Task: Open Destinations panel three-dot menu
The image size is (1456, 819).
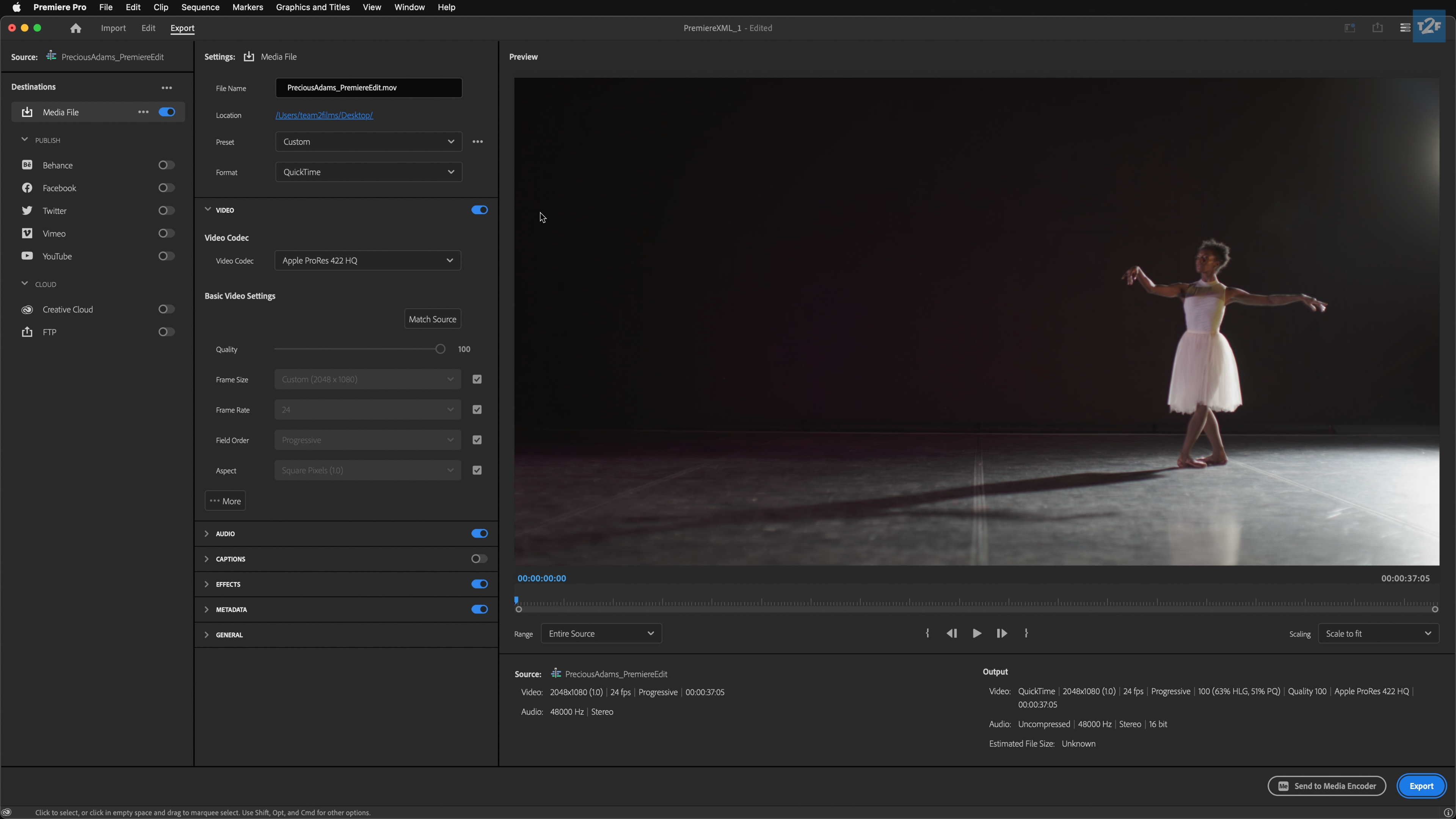Action: point(167,88)
